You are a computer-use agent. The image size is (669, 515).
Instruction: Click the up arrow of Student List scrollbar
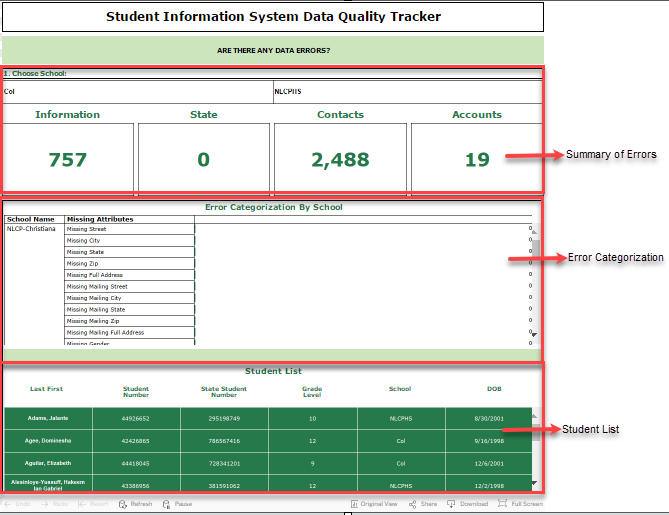coord(534,416)
